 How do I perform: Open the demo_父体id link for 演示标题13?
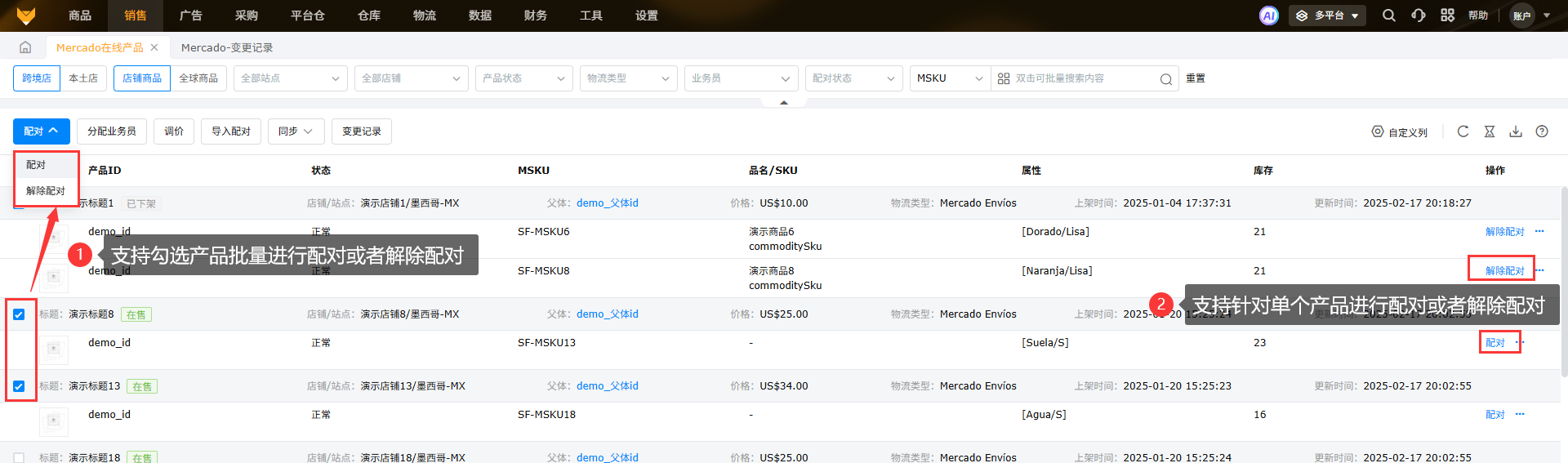point(607,386)
